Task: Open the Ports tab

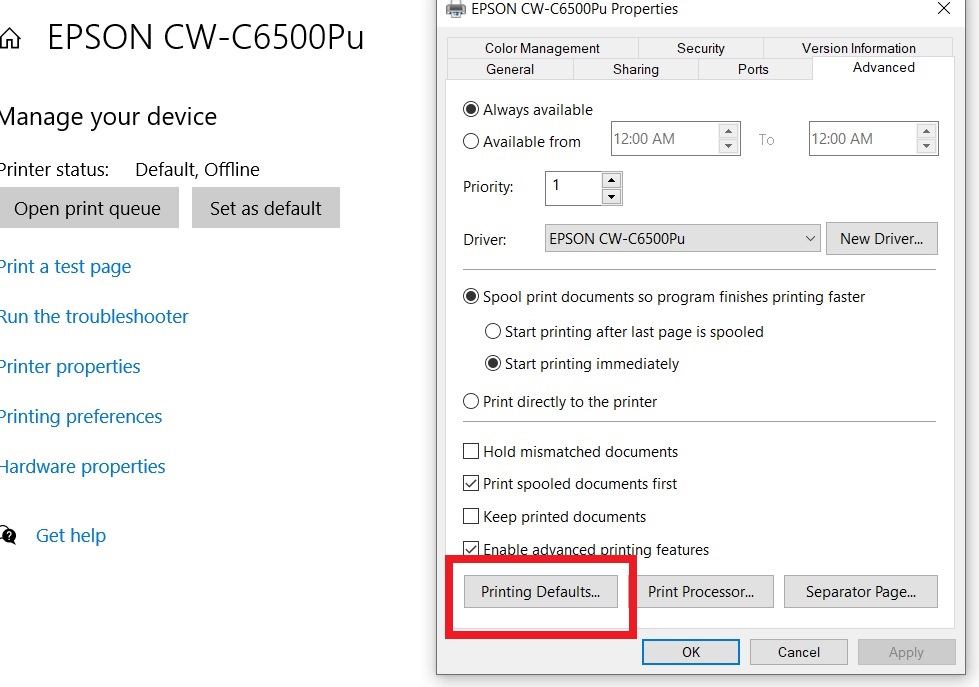Action: (x=753, y=69)
